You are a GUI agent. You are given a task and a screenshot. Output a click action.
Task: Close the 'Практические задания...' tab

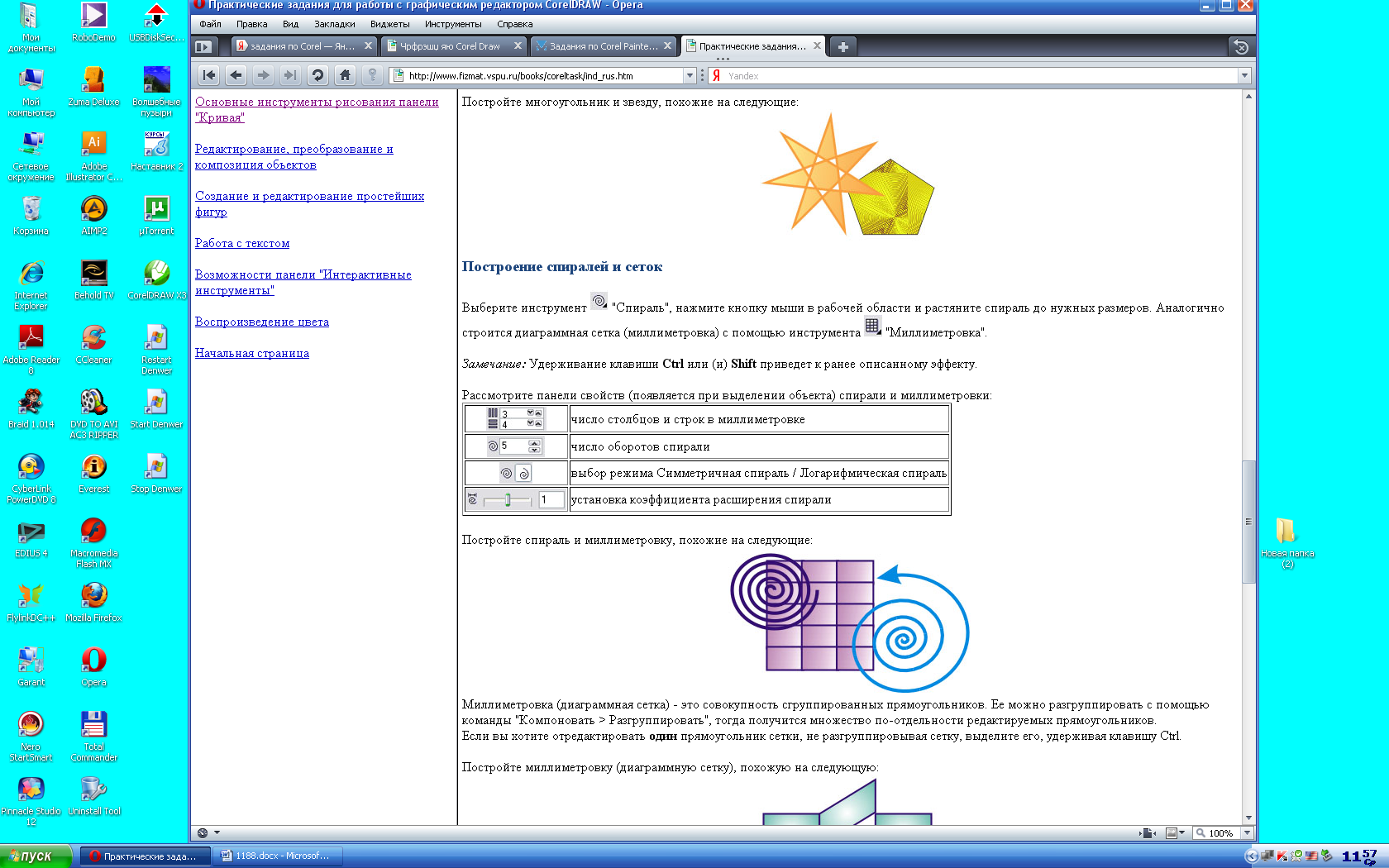[817, 46]
